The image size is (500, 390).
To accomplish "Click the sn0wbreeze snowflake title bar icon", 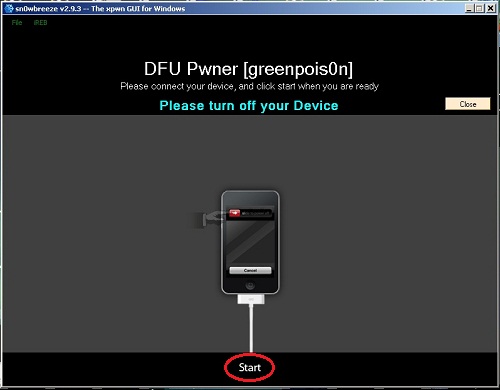I will tap(9, 8).
